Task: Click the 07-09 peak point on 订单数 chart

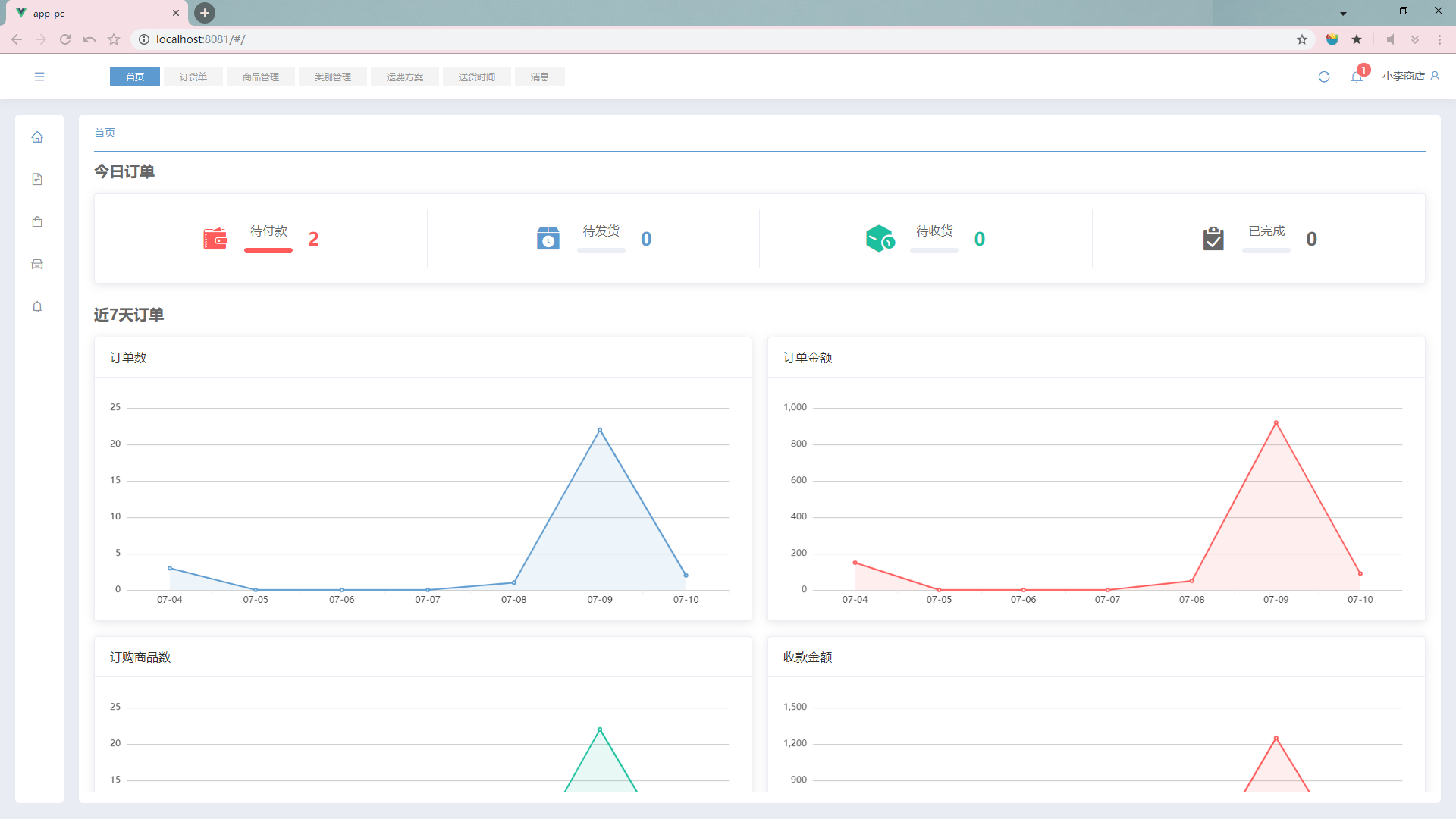Action: tap(600, 430)
